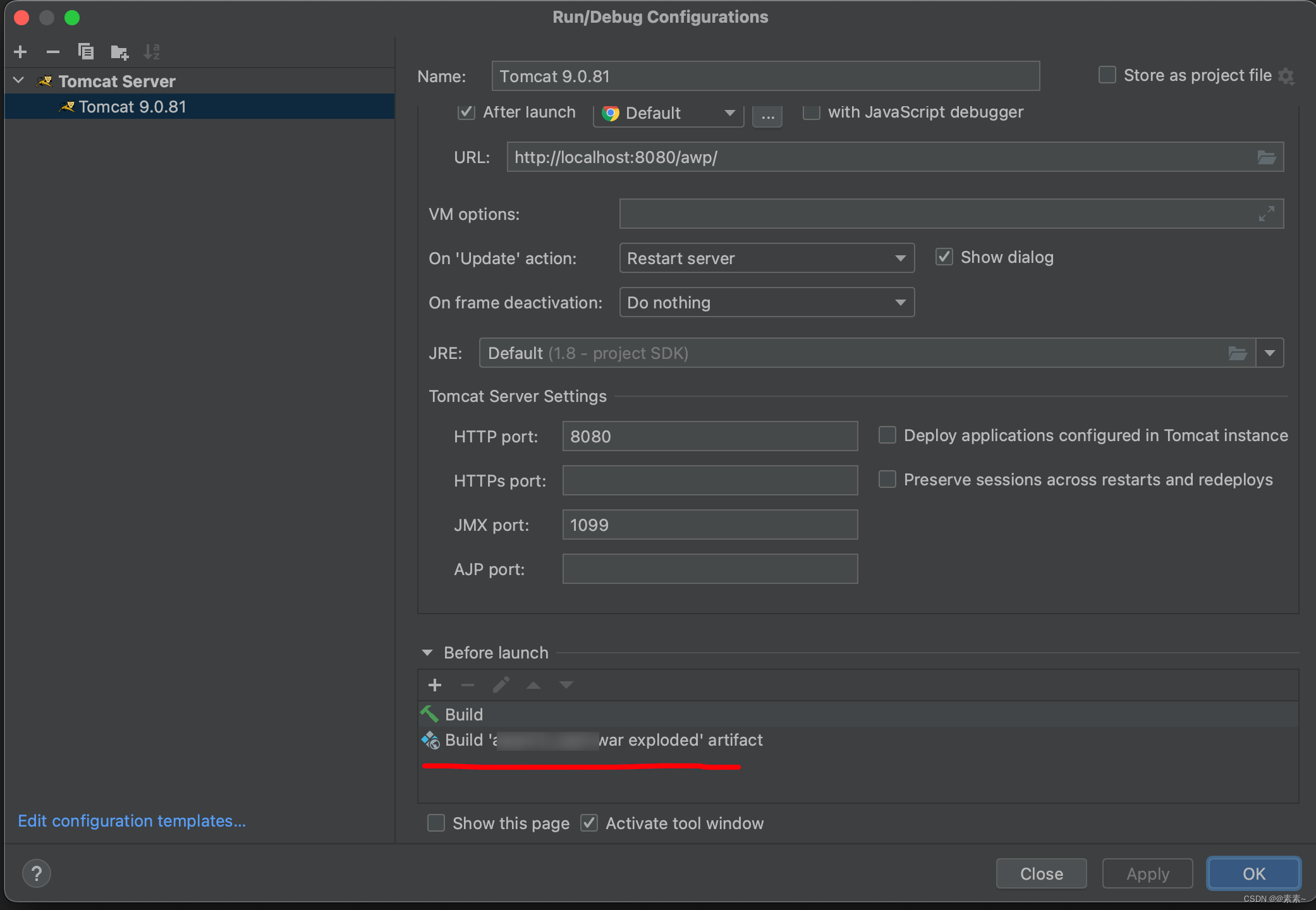Focus the HTTP port field
Screen dimensions: 1316x910
coord(710,437)
